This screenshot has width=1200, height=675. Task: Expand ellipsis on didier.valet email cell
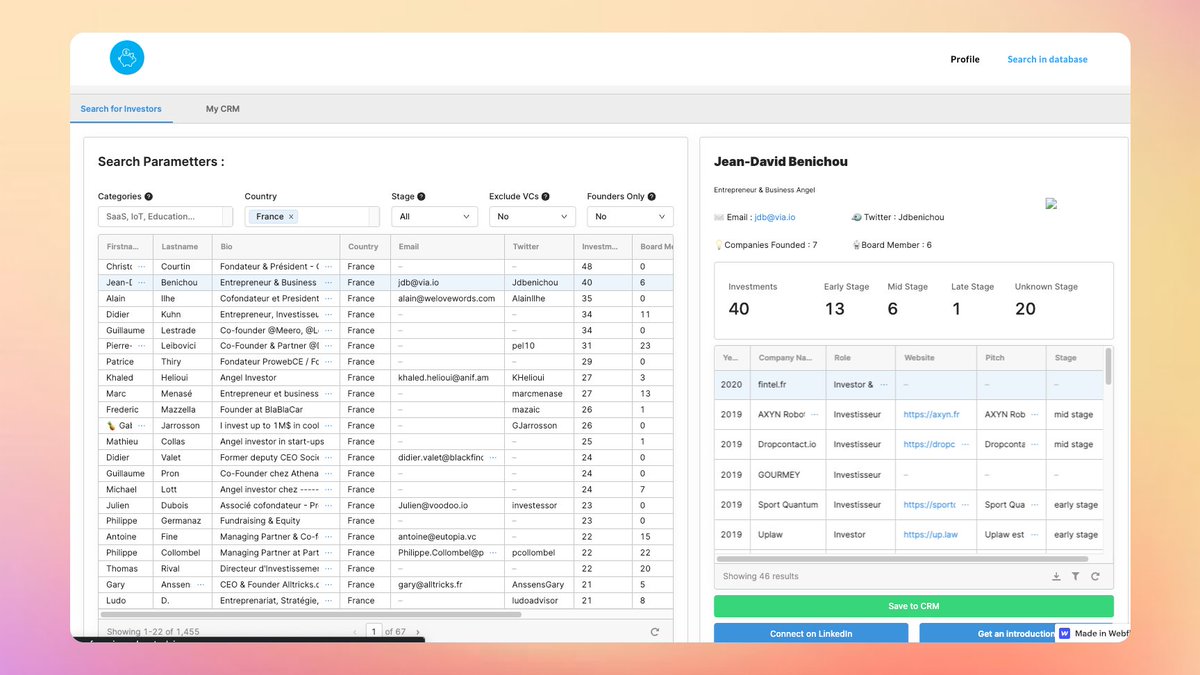click(x=492, y=458)
